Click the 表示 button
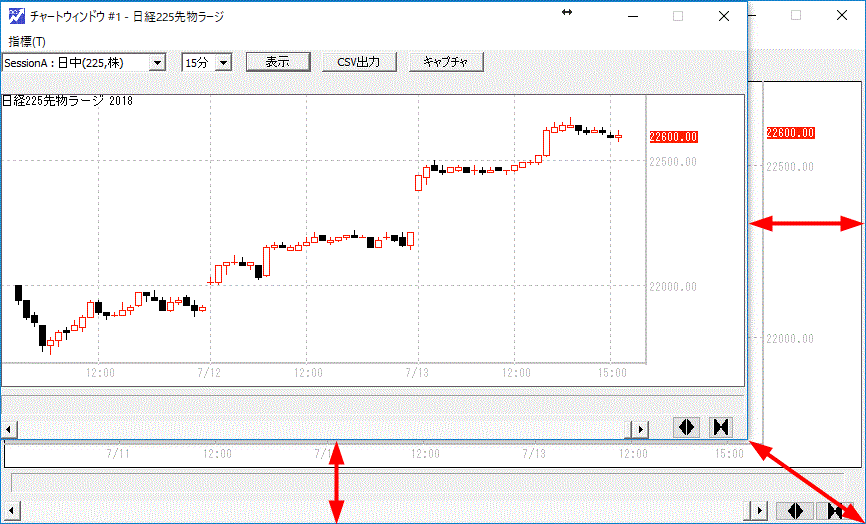Viewport: 866px width, 524px height. coord(278,62)
